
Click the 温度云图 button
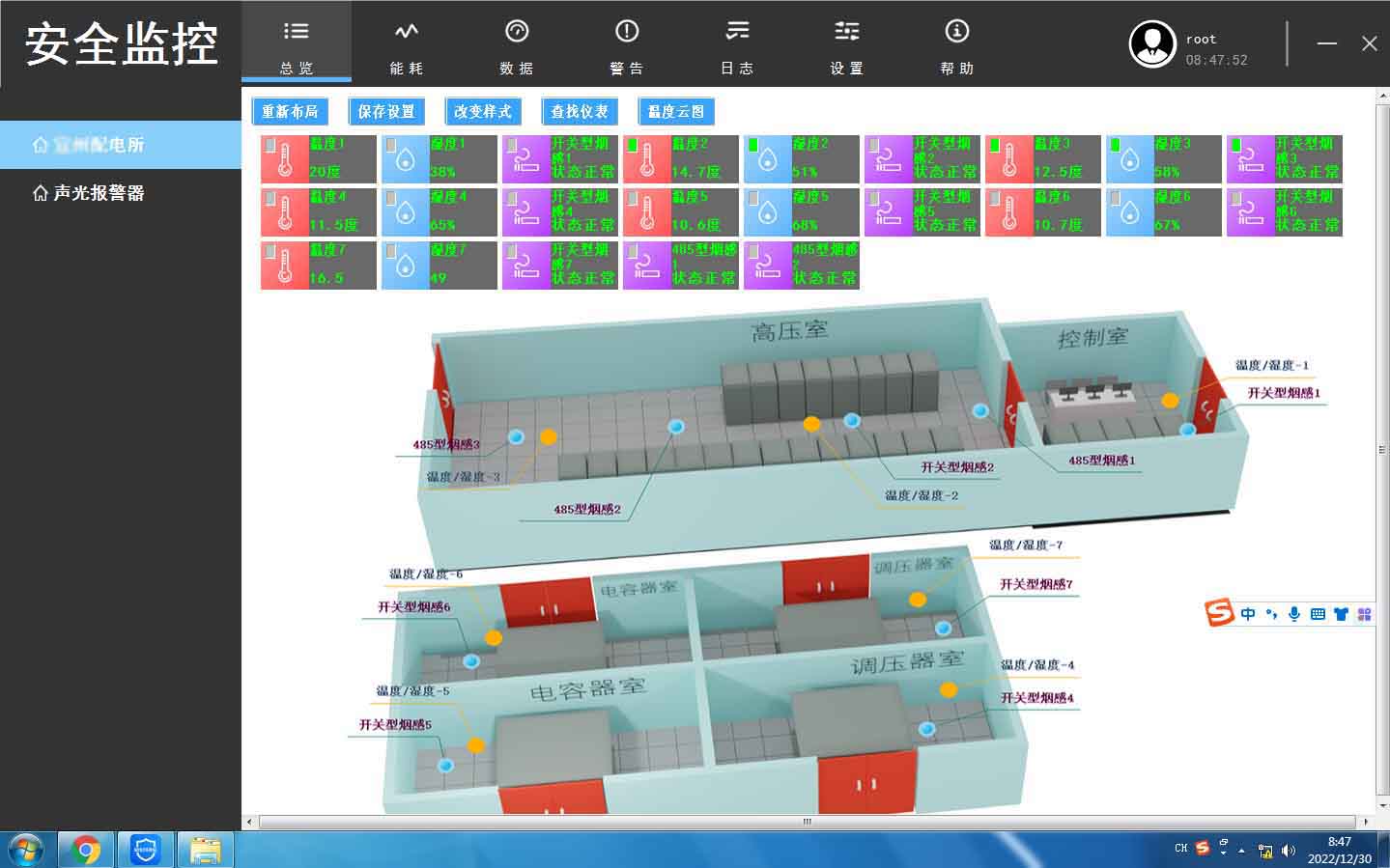(676, 112)
